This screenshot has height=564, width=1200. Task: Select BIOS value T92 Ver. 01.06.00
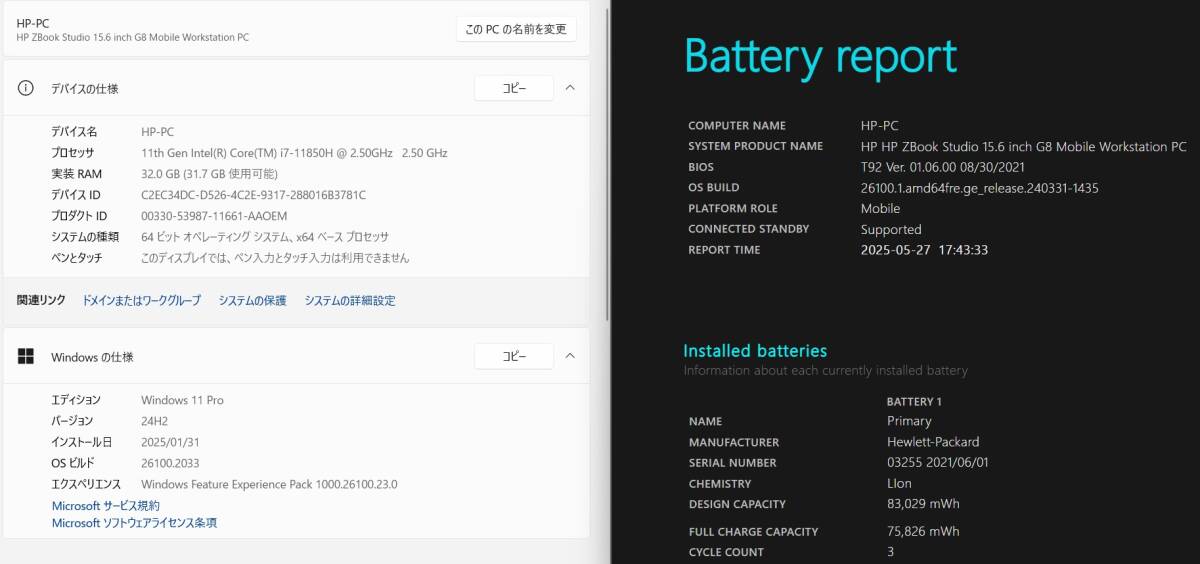pyautogui.click(x=942, y=167)
